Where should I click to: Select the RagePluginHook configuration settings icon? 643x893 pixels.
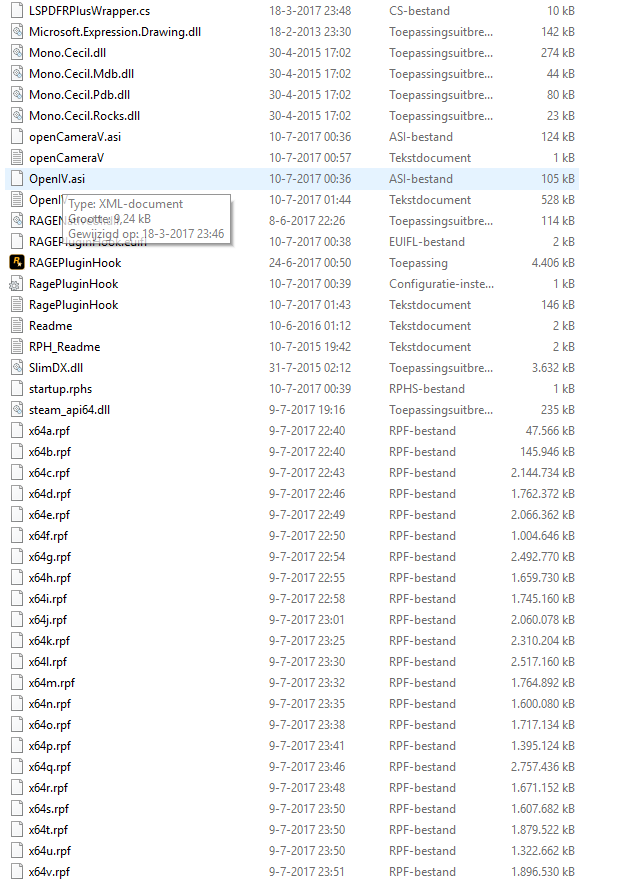tap(17, 284)
